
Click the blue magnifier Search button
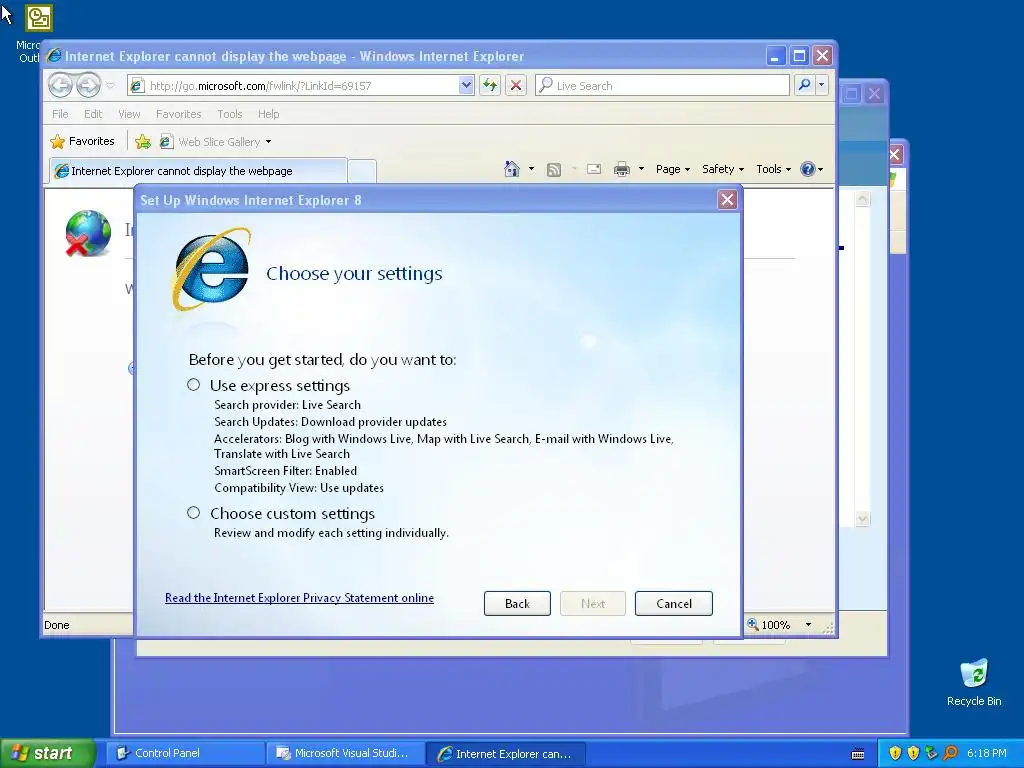[805, 85]
